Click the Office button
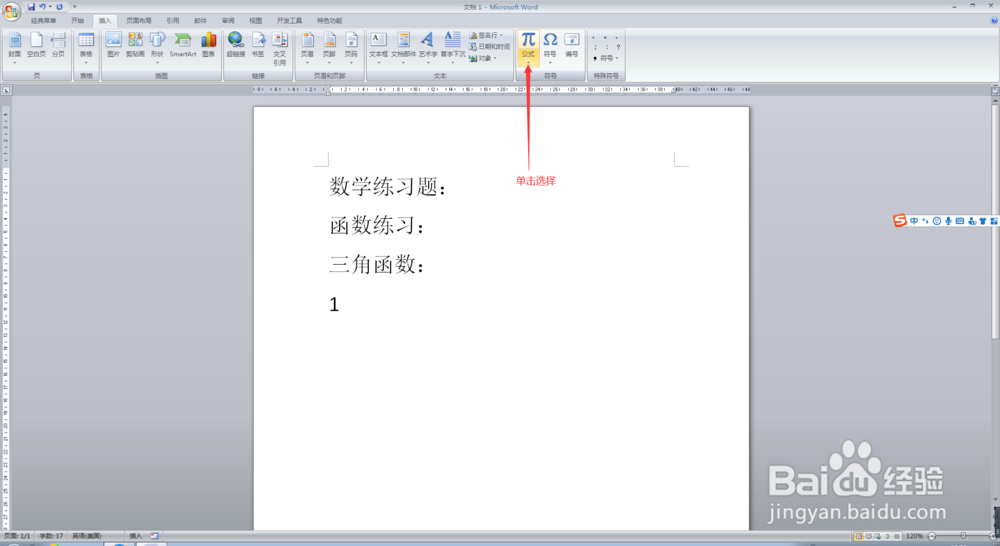Image resolution: width=1000 pixels, height=546 pixels. coord(11,11)
